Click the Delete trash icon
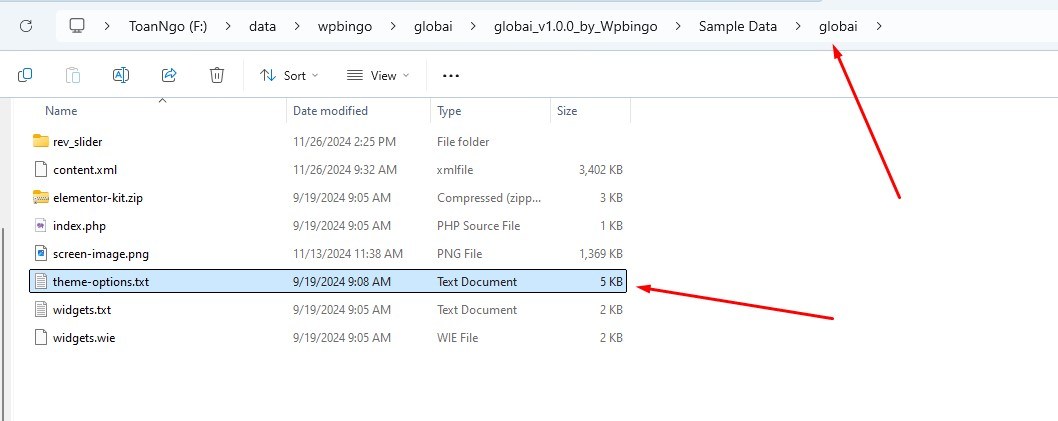This screenshot has height=421, width=1058. tap(217, 75)
